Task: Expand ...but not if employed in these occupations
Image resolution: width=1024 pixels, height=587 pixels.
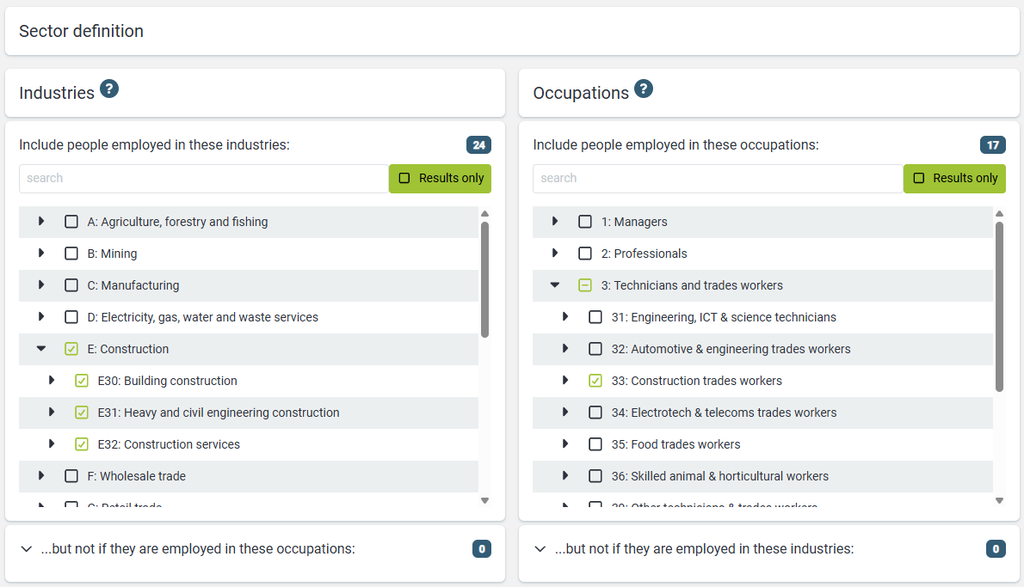Action: coord(26,549)
